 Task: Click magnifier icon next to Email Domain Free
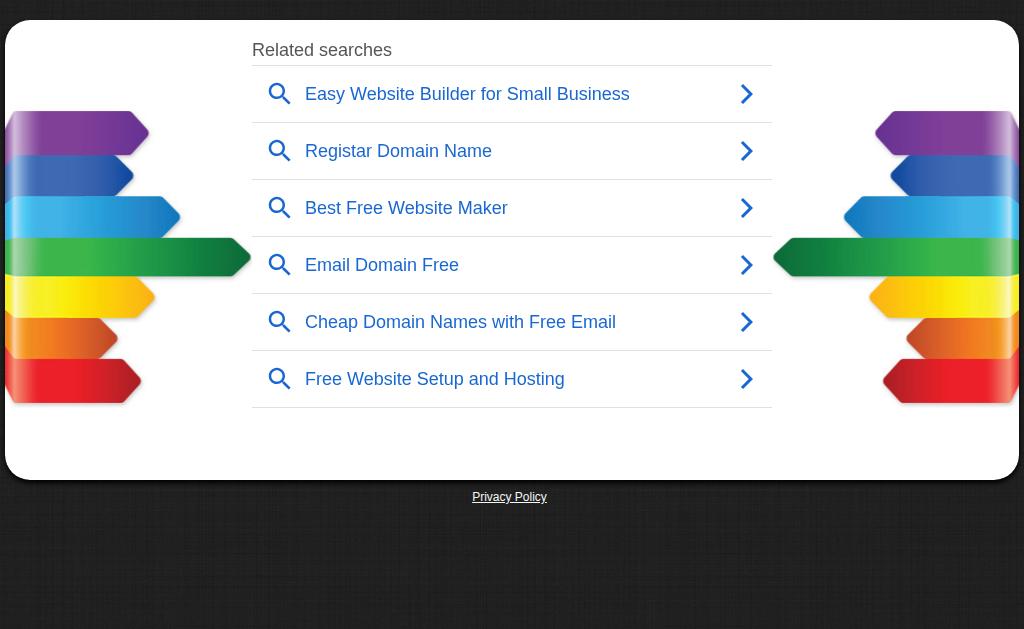point(280,265)
